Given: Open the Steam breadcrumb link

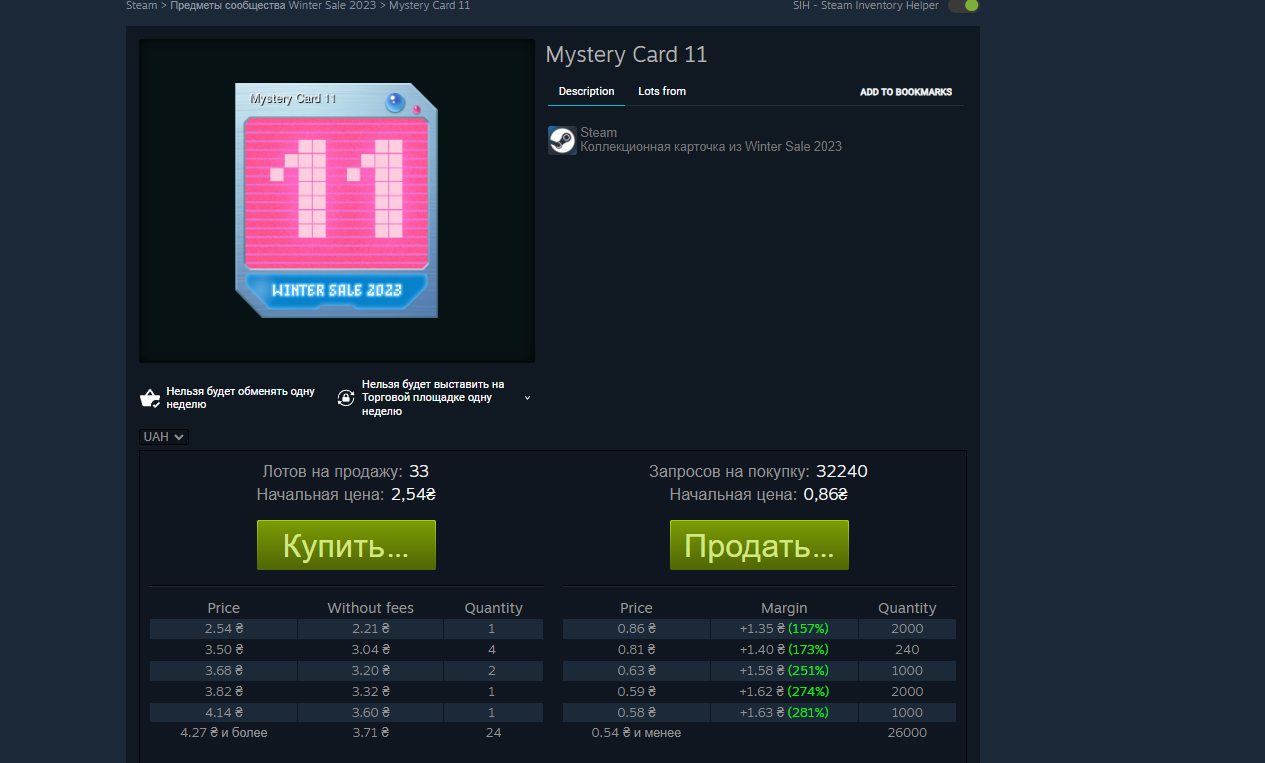Looking at the screenshot, I should [141, 6].
